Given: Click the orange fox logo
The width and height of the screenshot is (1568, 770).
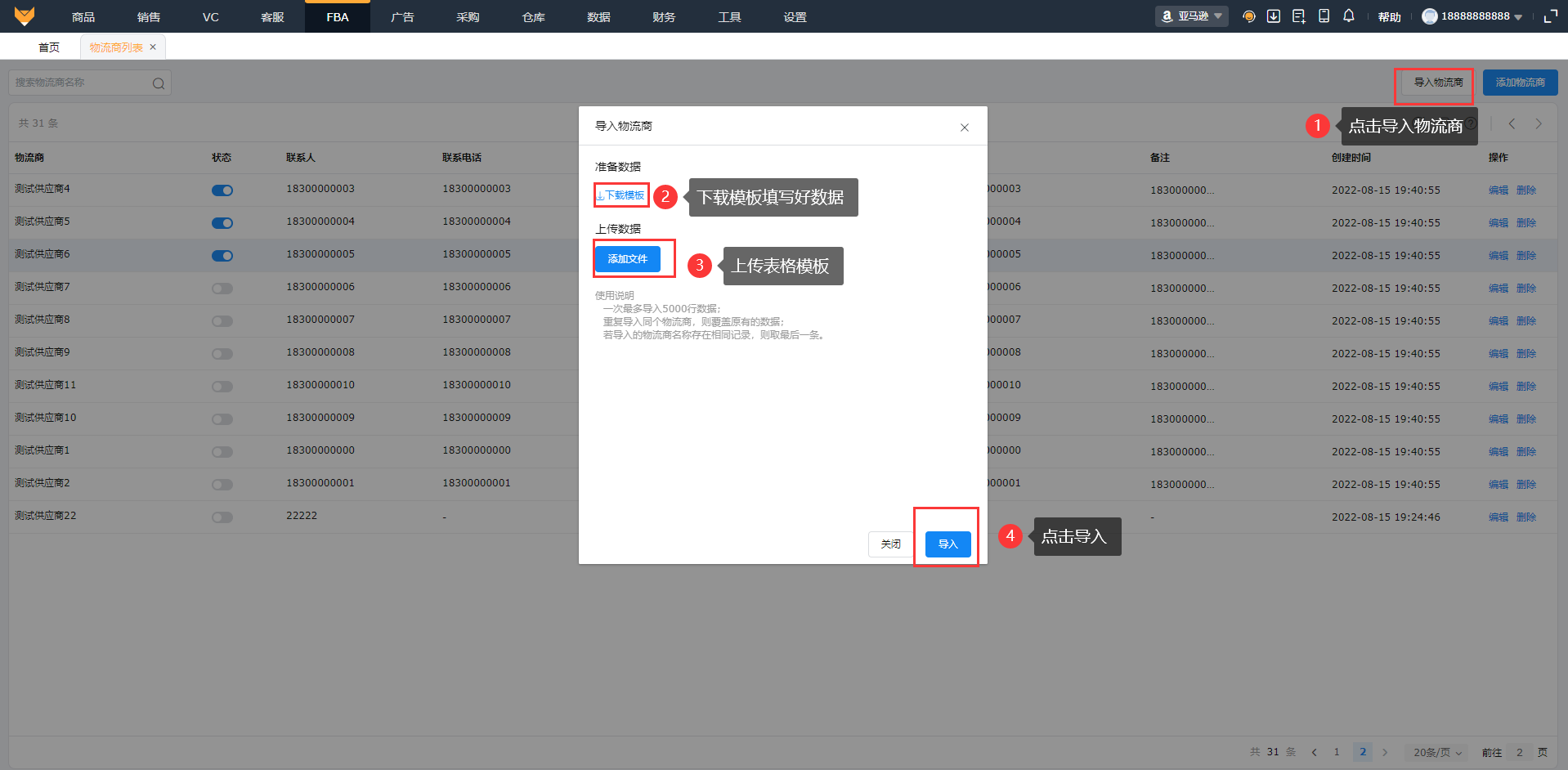Looking at the screenshot, I should (25, 16).
